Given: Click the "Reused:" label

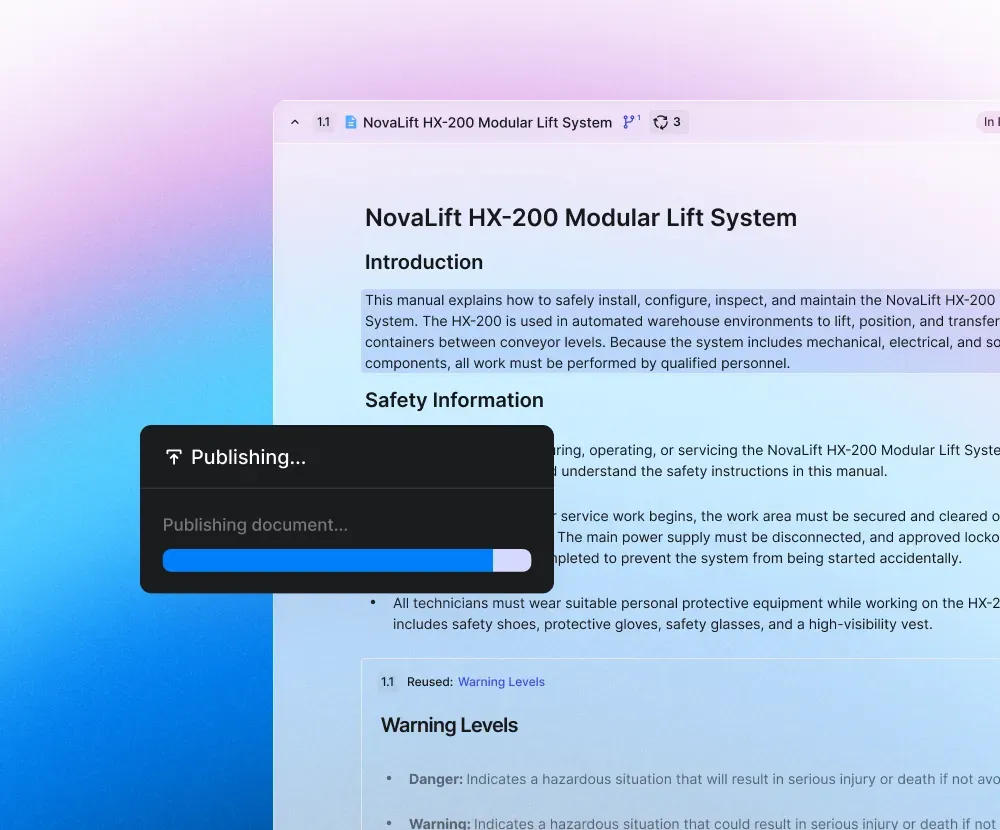Looking at the screenshot, I should tap(430, 681).
